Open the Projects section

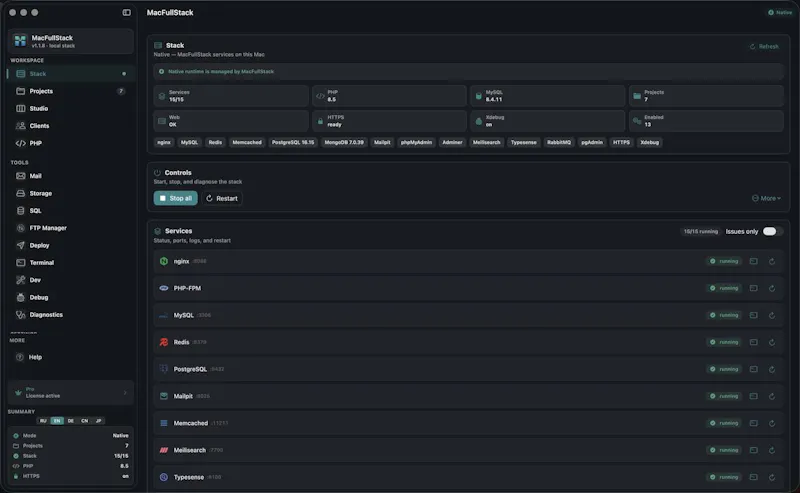click(70, 91)
